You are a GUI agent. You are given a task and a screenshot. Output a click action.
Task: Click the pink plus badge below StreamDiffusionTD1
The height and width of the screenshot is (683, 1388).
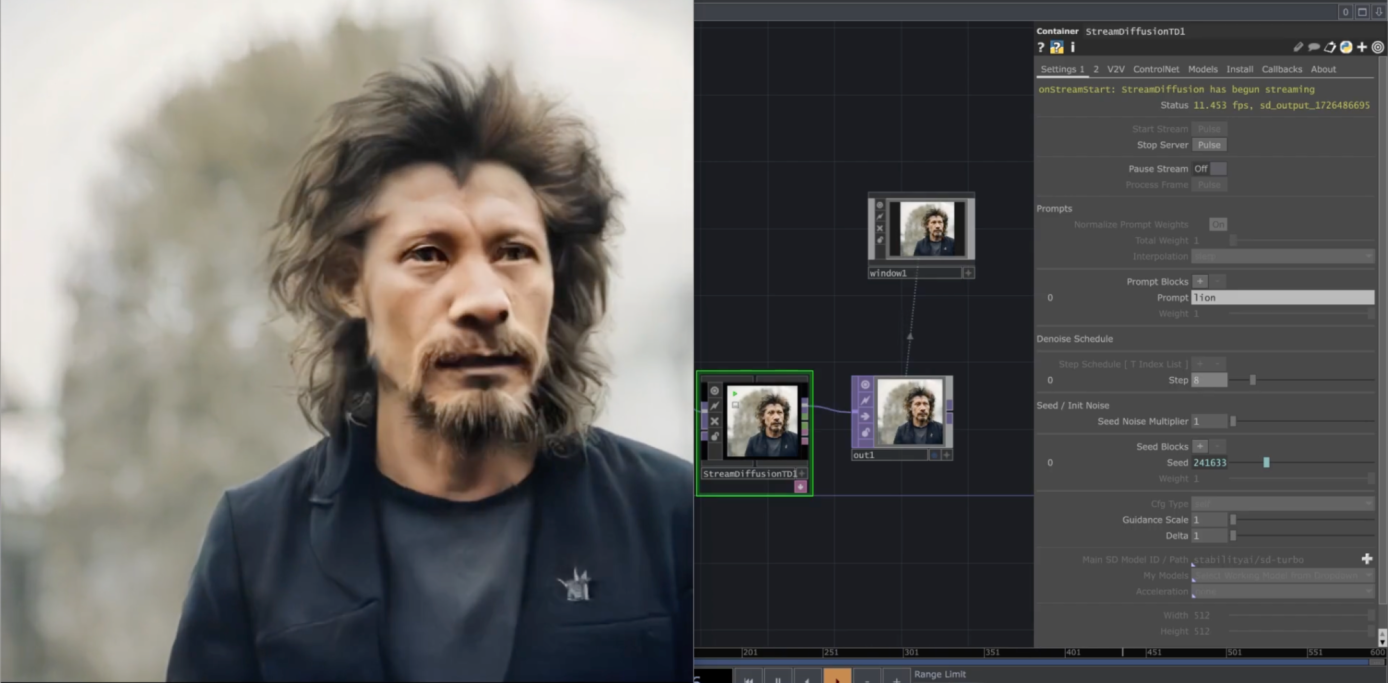tap(800, 487)
